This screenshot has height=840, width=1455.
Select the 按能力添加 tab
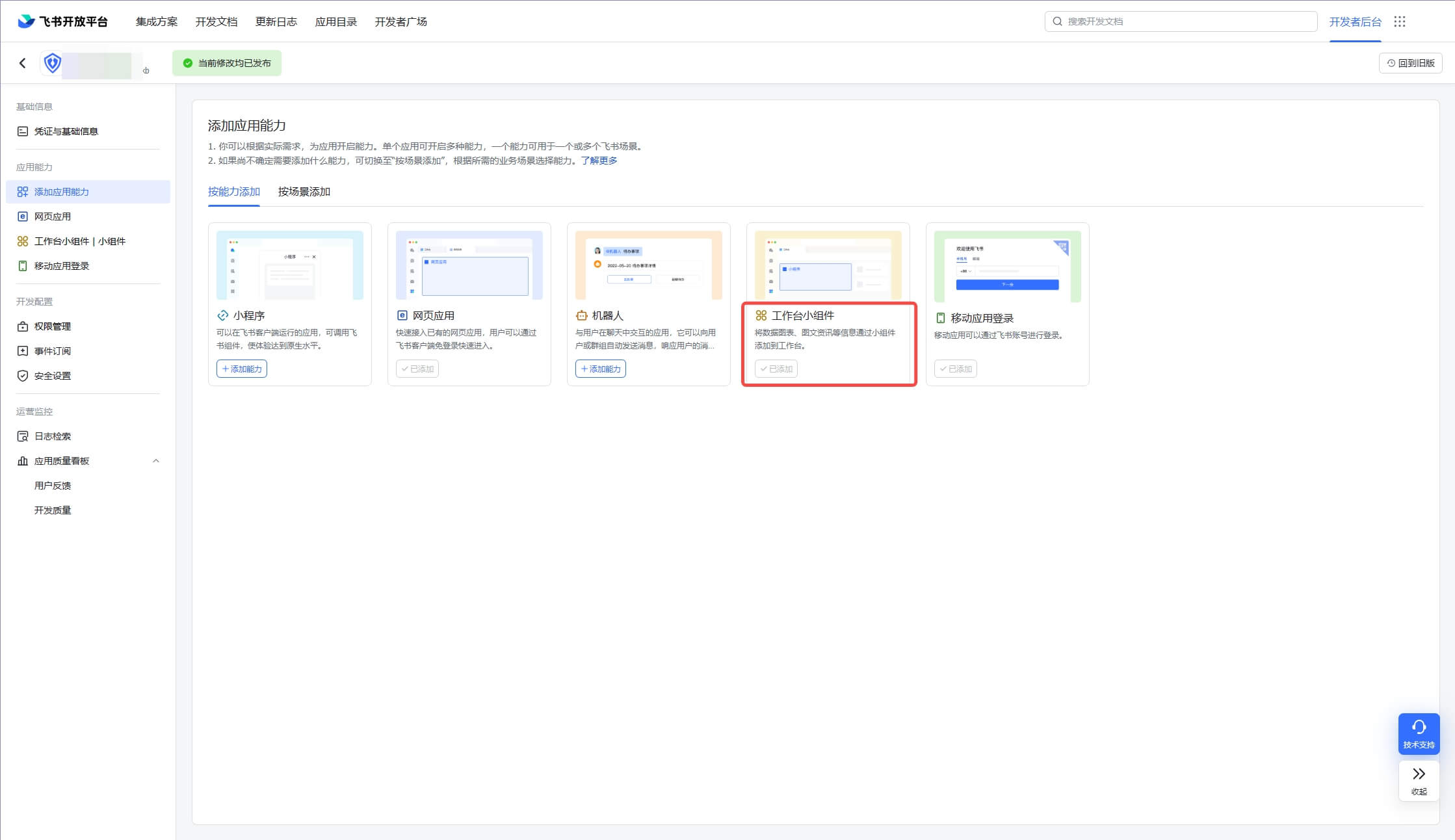pos(233,192)
